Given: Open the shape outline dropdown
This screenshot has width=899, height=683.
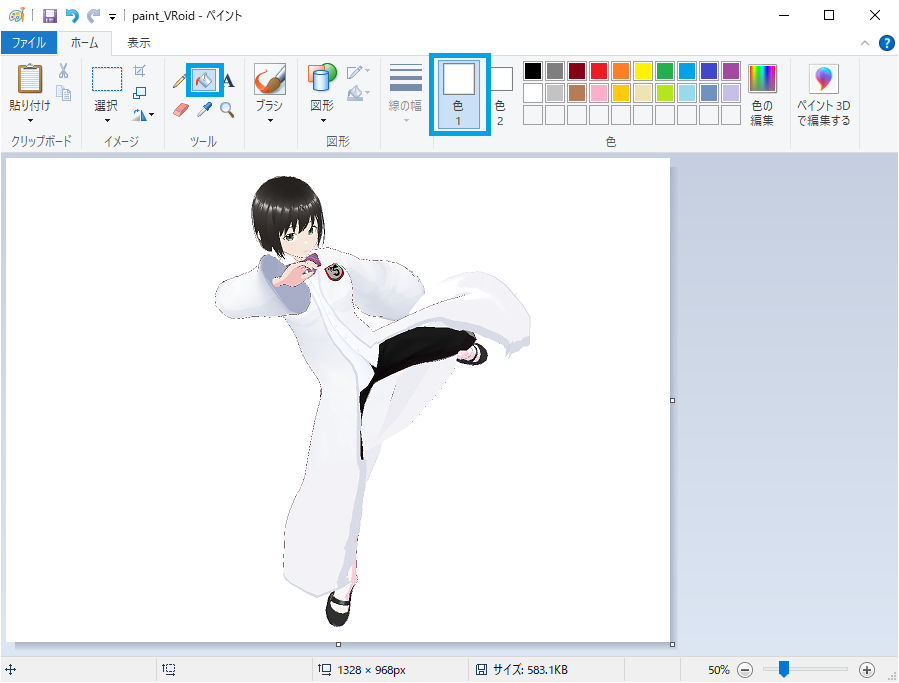Looking at the screenshot, I should 358,72.
